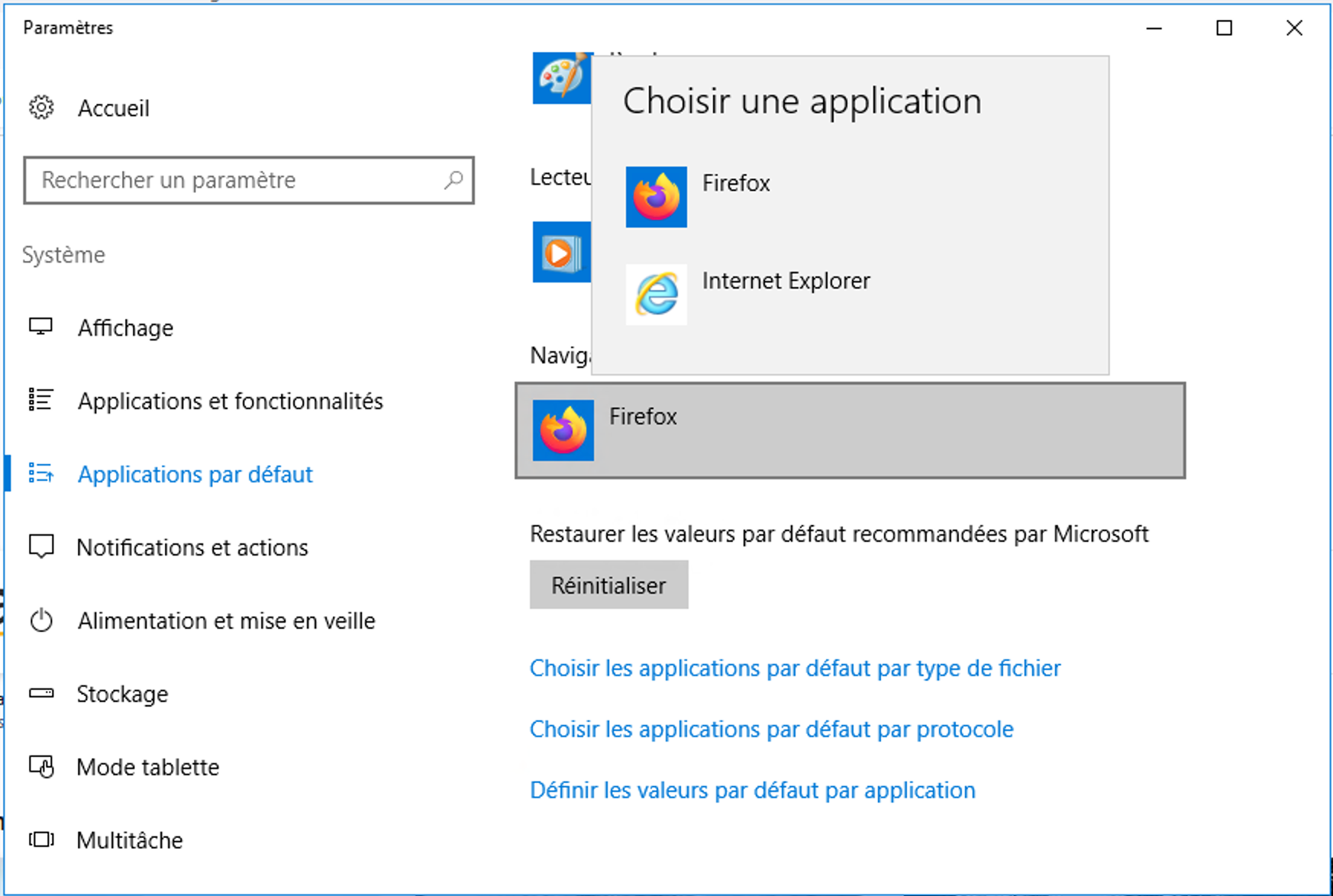The width and height of the screenshot is (1333, 896).
Task: Choose Firefox in the application list
Action: tap(850, 197)
